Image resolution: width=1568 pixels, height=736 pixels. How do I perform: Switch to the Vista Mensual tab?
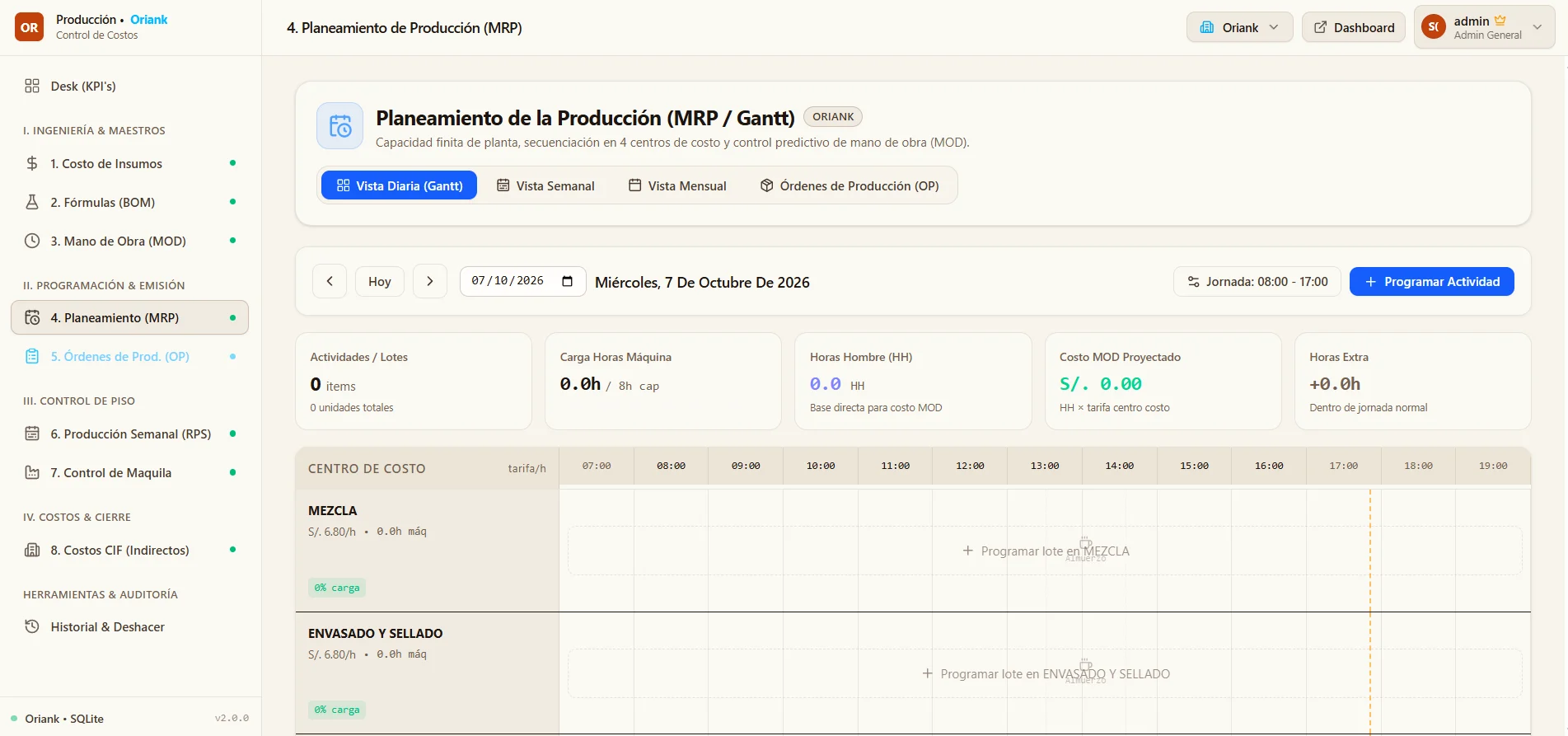tap(677, 185)
